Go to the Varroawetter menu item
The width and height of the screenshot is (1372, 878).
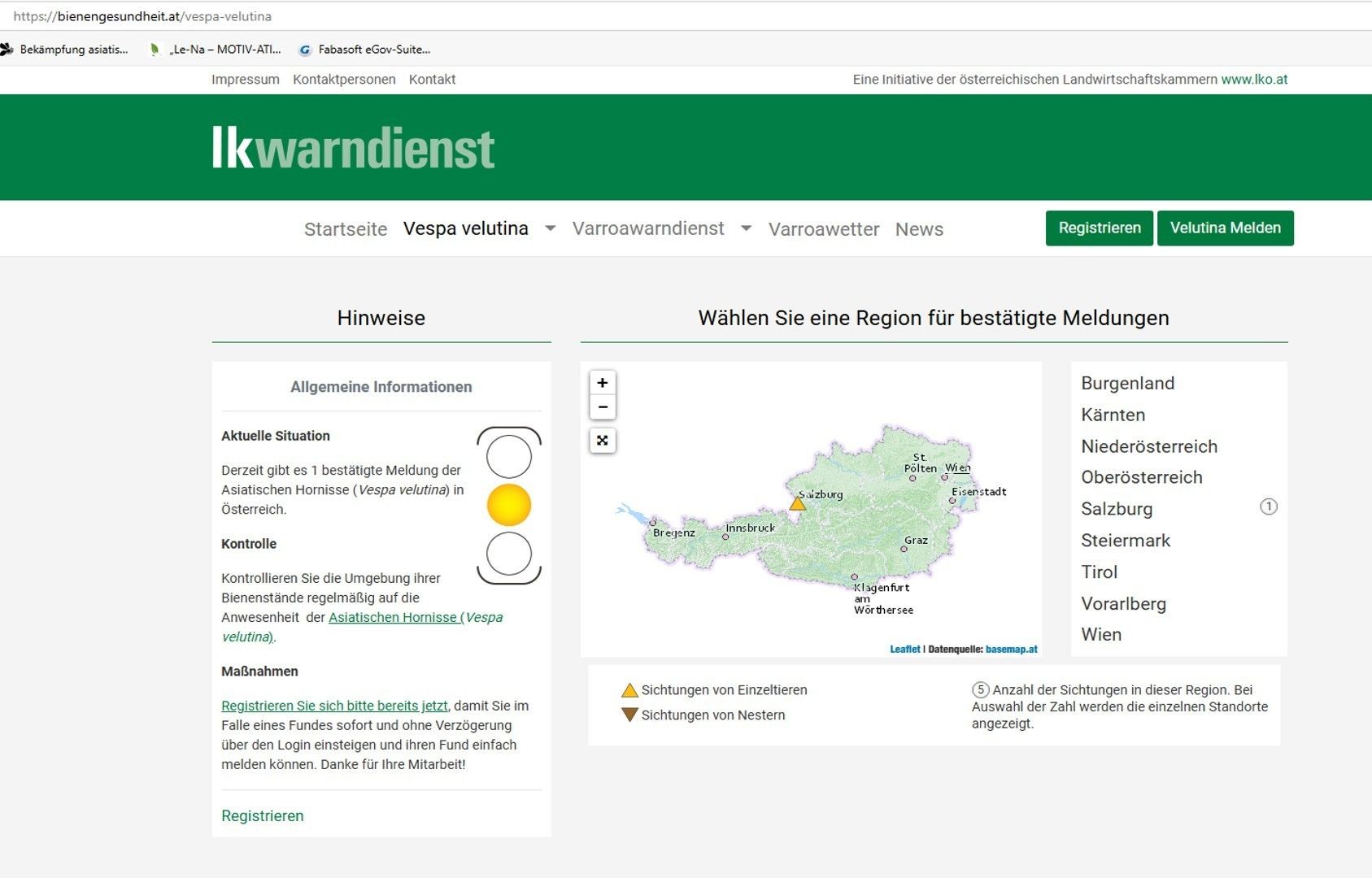(824, 229)
